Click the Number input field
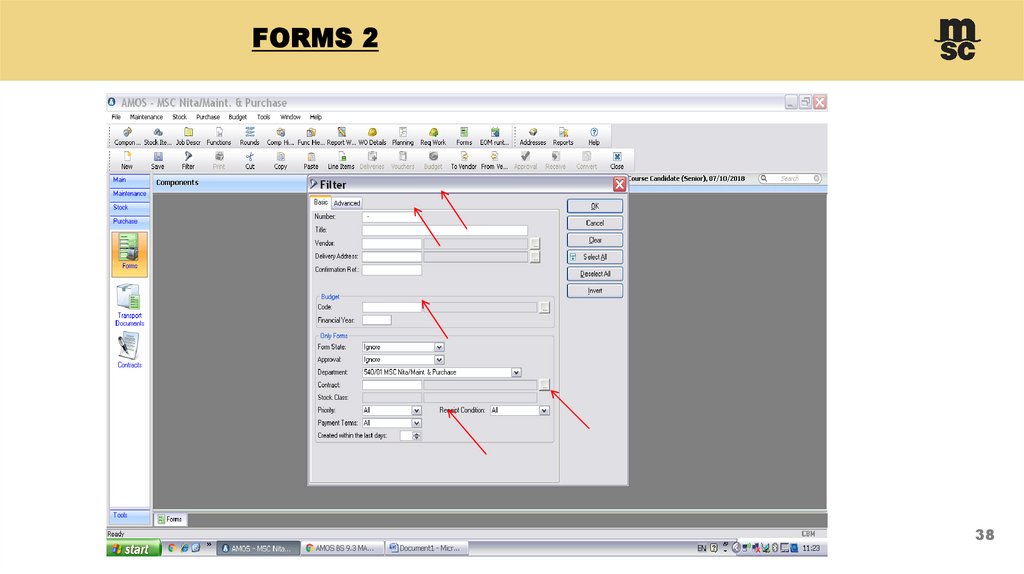 coord(392,217)
